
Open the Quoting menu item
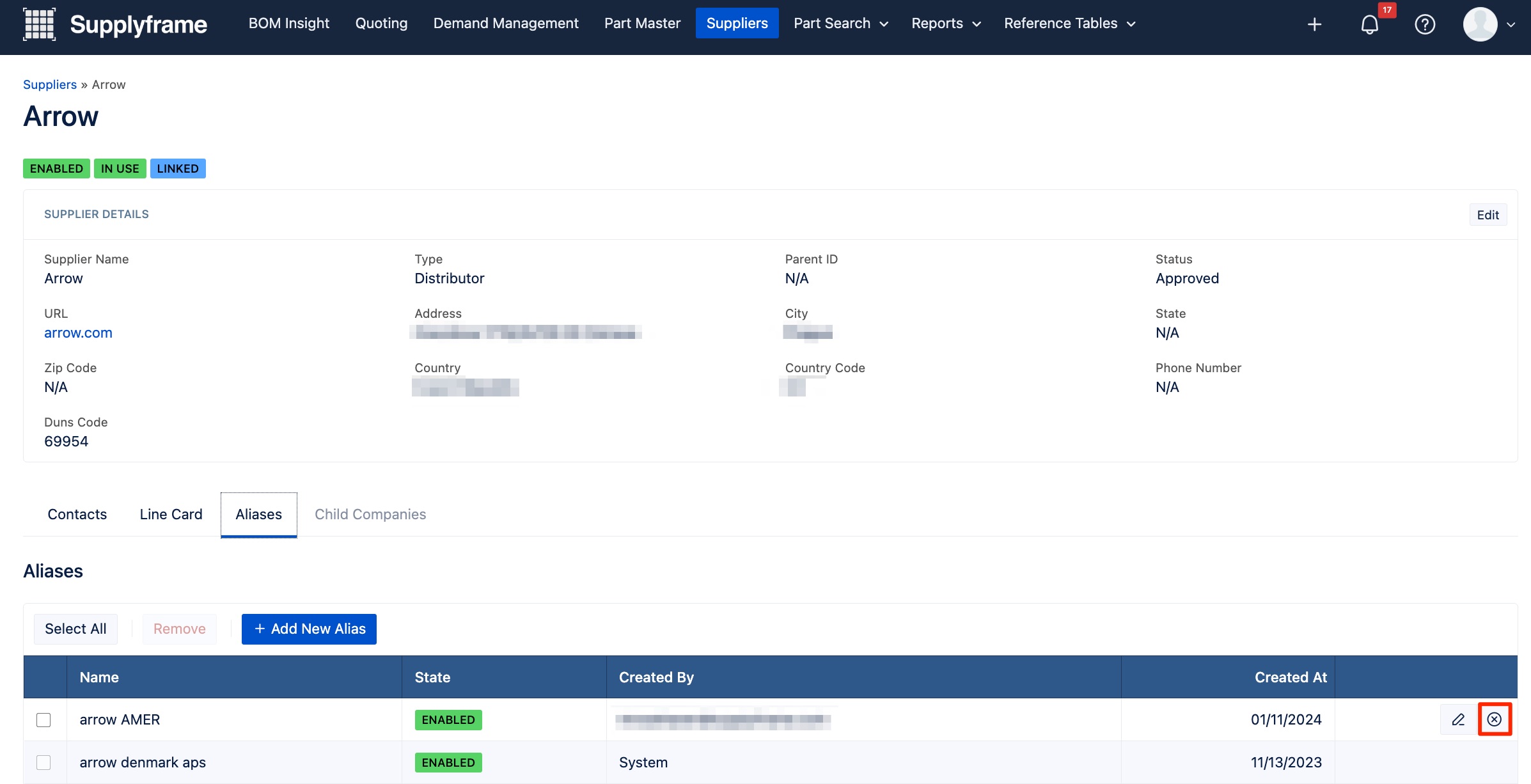(381, 24)
